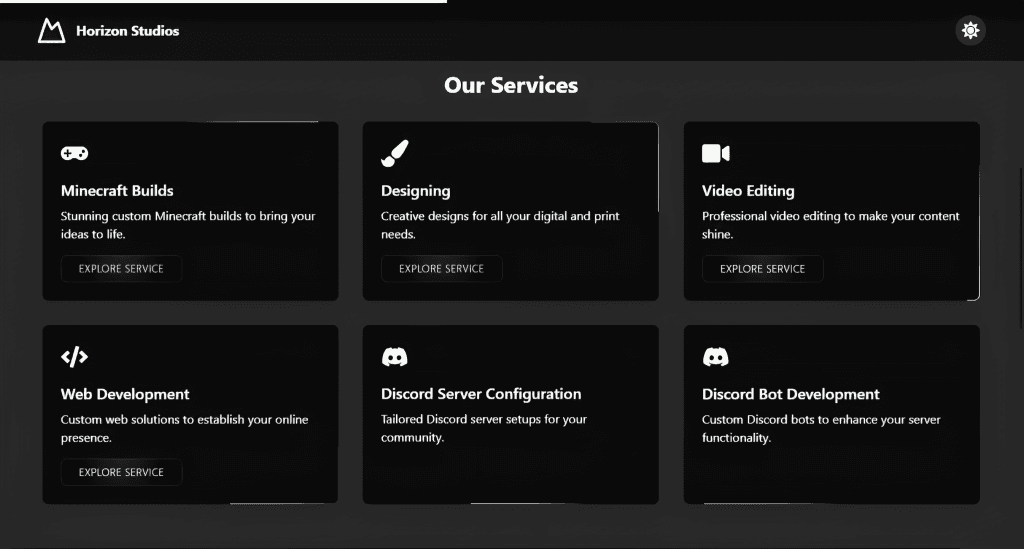Click the Discord Bot Development heading
1024x549 pixels.
click(x=791, y=394)
